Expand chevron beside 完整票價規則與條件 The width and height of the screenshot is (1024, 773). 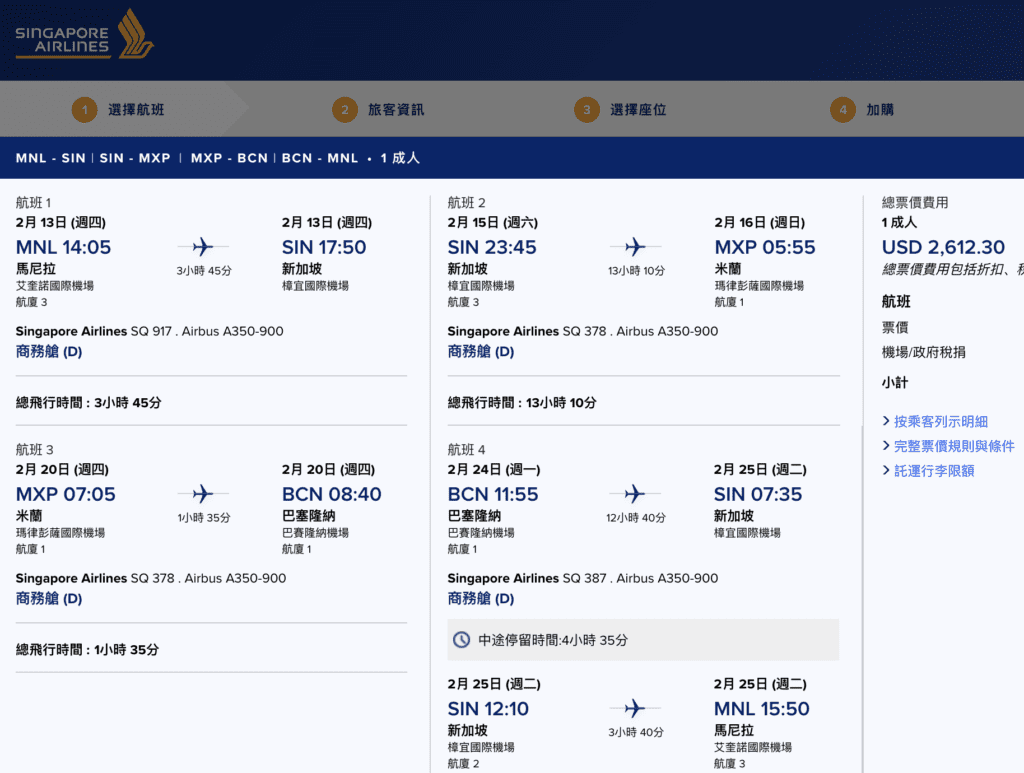886,446
